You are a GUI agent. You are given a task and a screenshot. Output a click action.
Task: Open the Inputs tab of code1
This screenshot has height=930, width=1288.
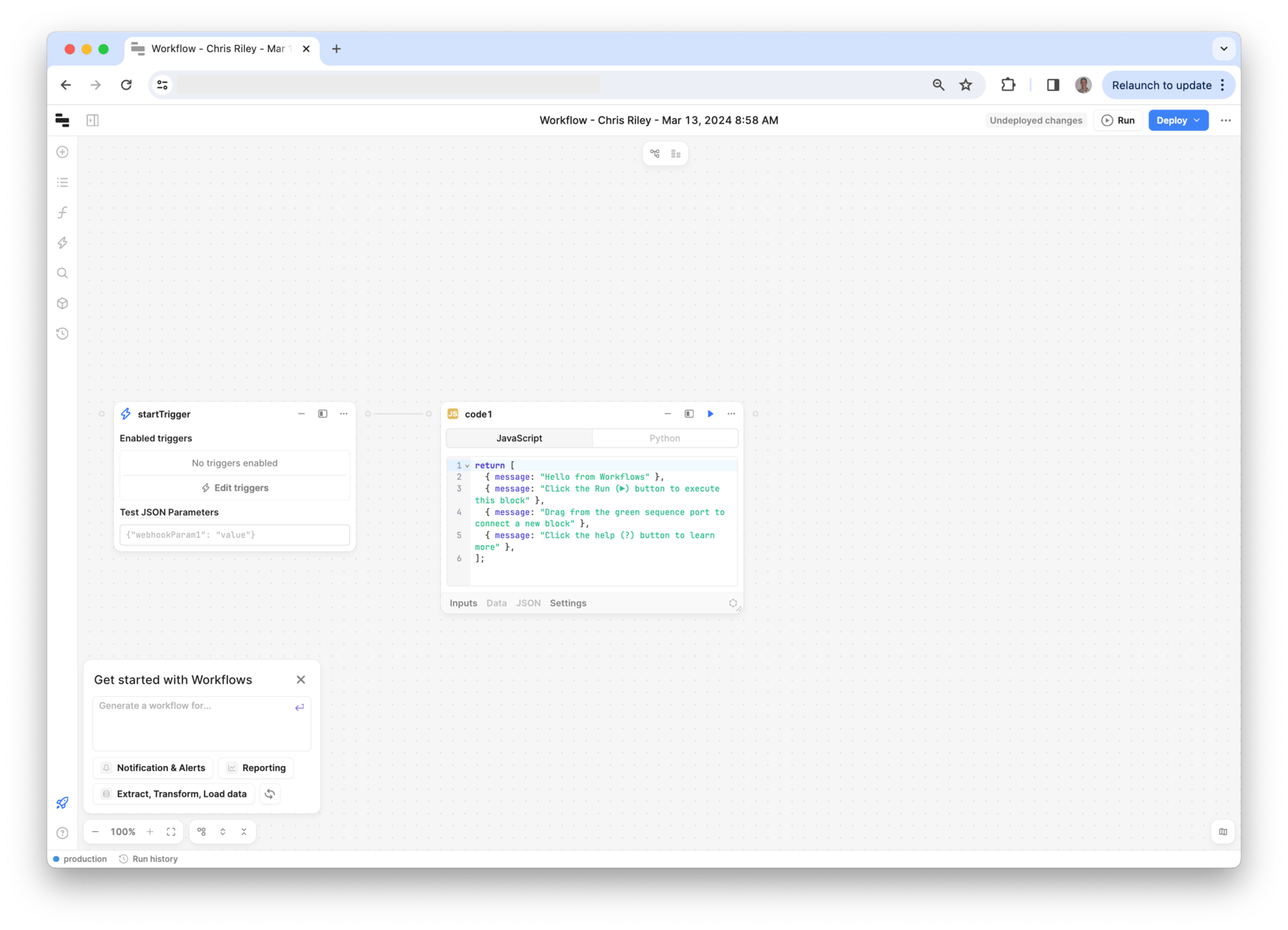[x=463, y=603]
